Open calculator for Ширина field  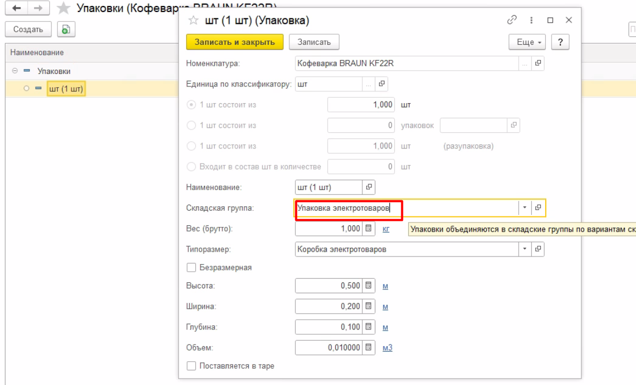[368, 306]
